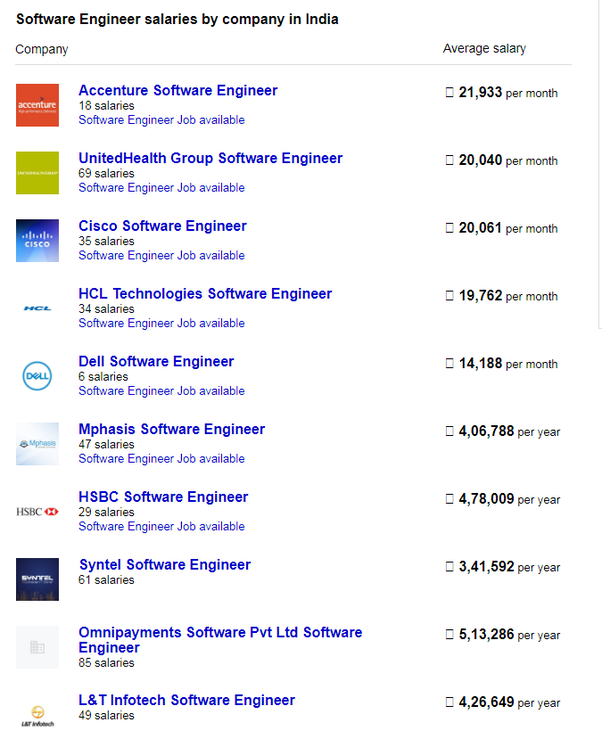Click Omnipayments placeholder building icon
Screen dimensions: 602x739
(37, 647)
